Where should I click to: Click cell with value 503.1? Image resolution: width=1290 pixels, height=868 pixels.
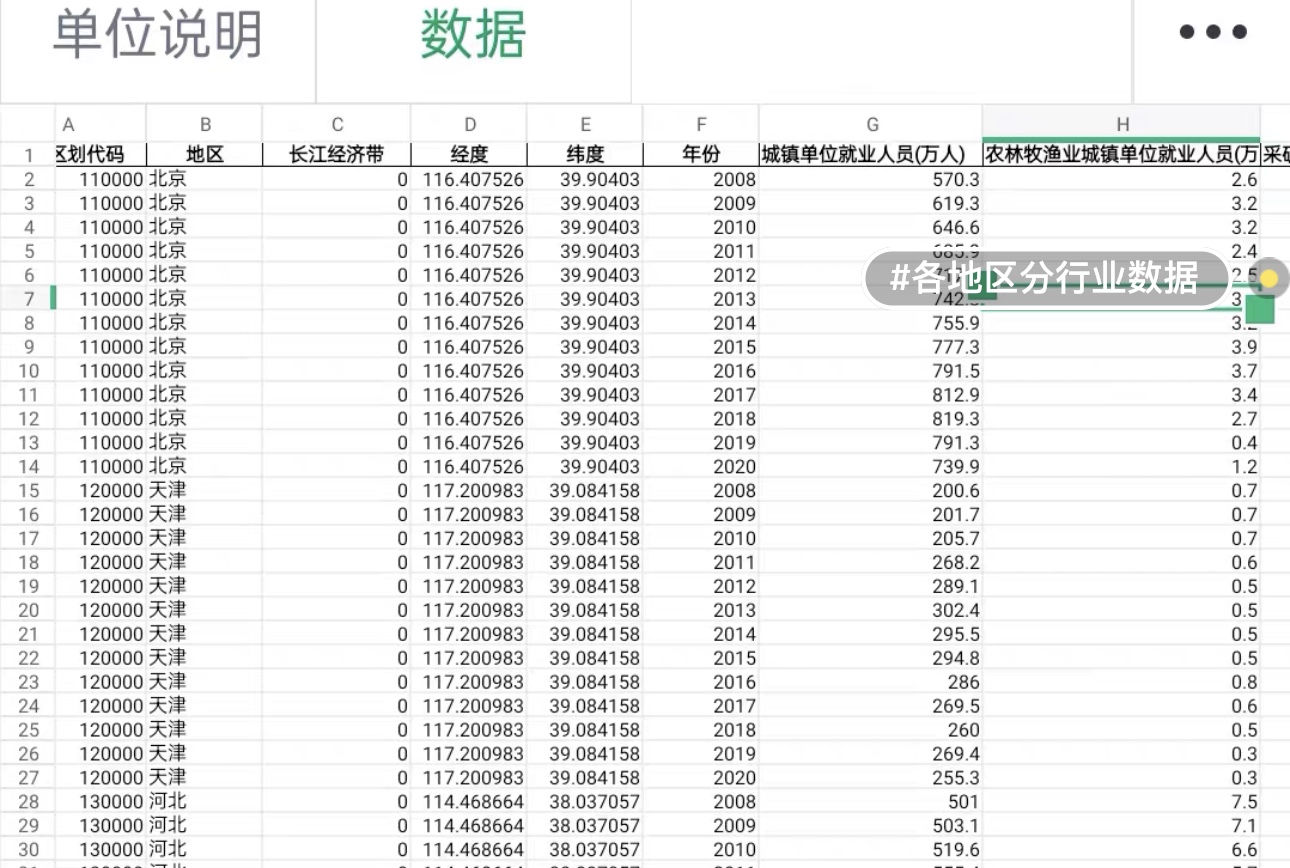871,826
